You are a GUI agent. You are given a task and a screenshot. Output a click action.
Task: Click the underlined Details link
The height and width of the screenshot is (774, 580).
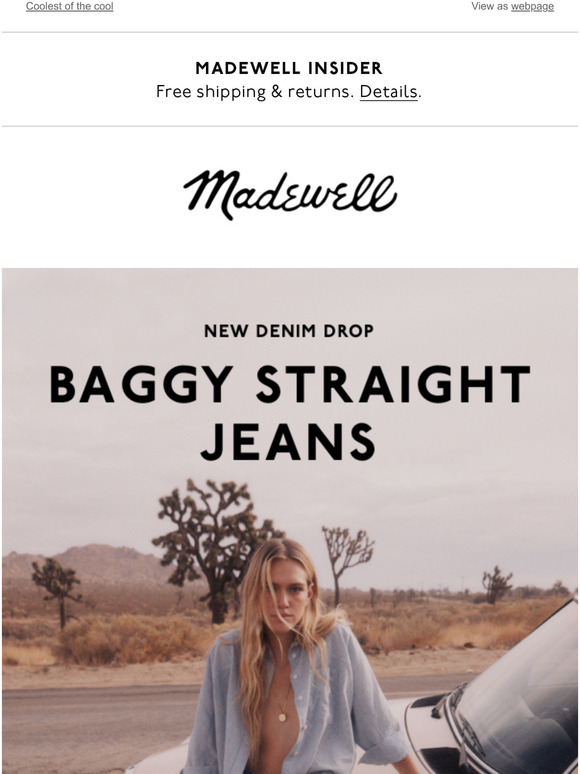[x=388, y=92]
